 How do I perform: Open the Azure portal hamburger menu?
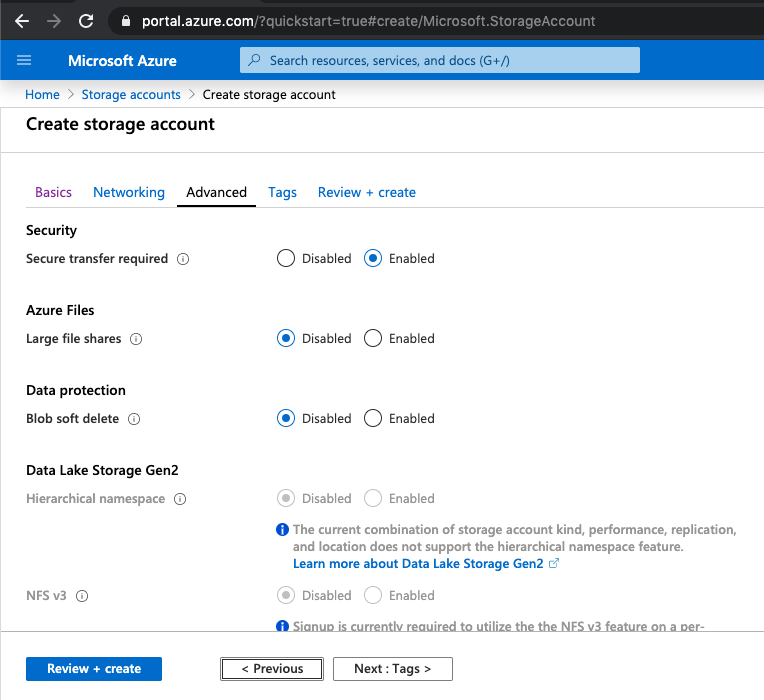24,60
